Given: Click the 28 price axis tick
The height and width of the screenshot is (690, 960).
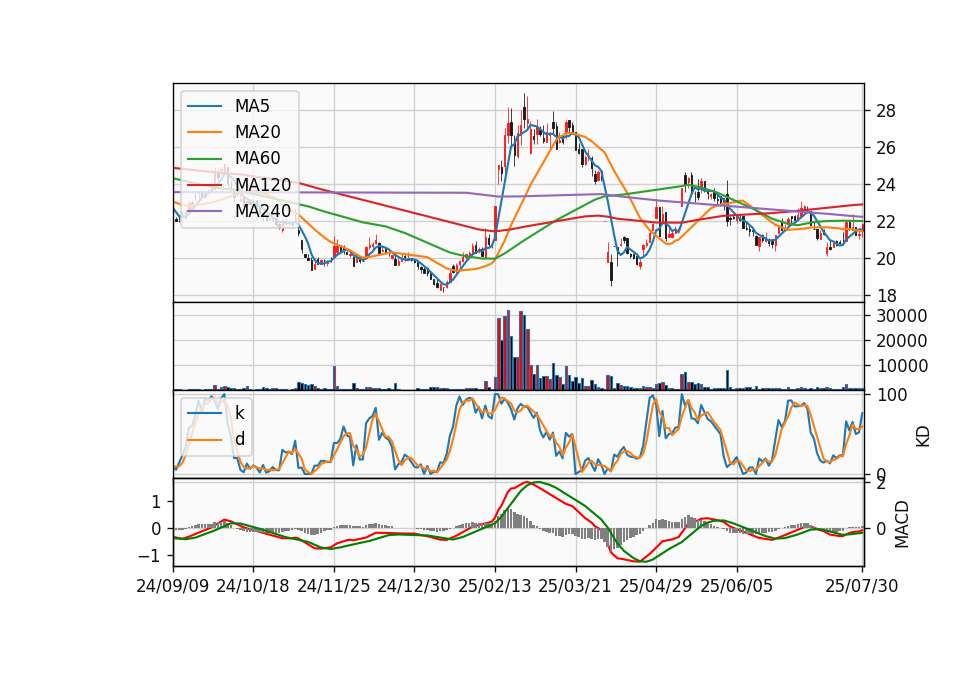Looking at the screenshot, I should pos(886,111).
